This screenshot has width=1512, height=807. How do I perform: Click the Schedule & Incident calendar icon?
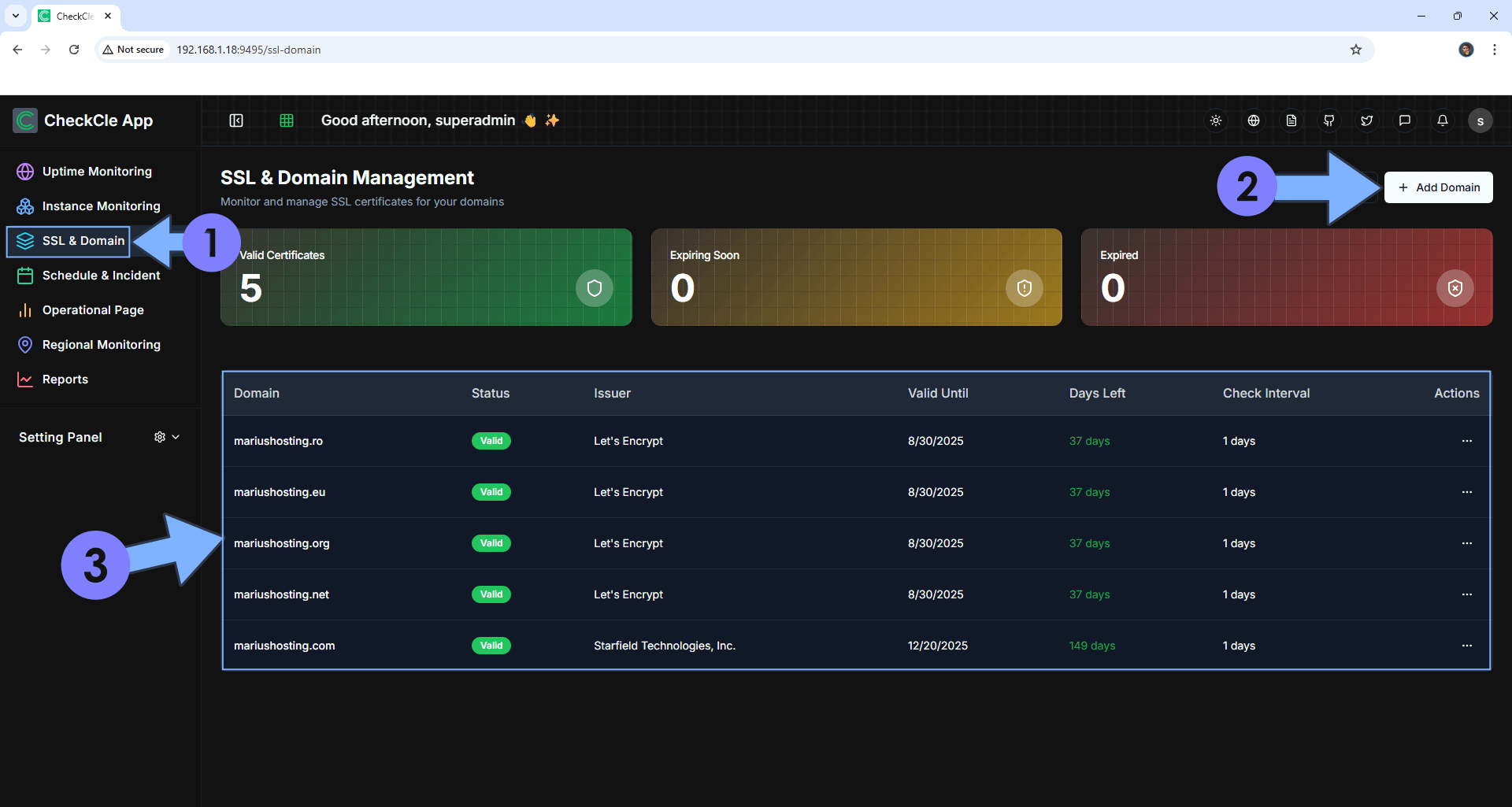coord(25,276)
